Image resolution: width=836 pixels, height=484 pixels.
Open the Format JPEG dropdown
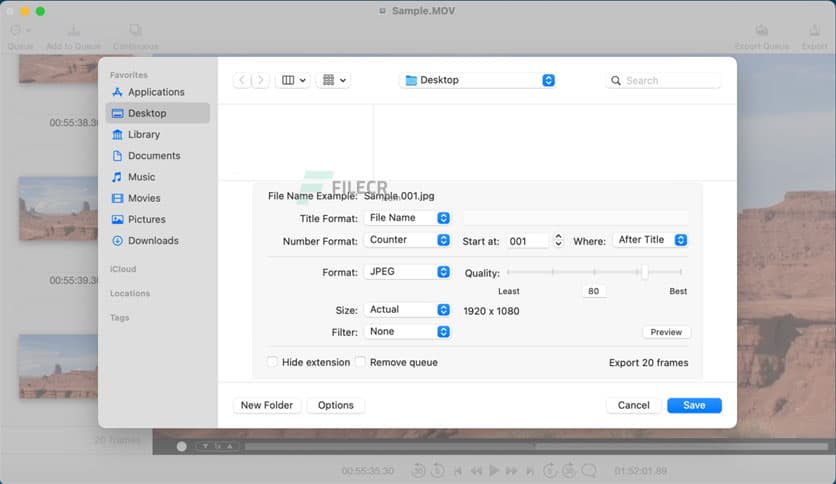coord(407,272)
